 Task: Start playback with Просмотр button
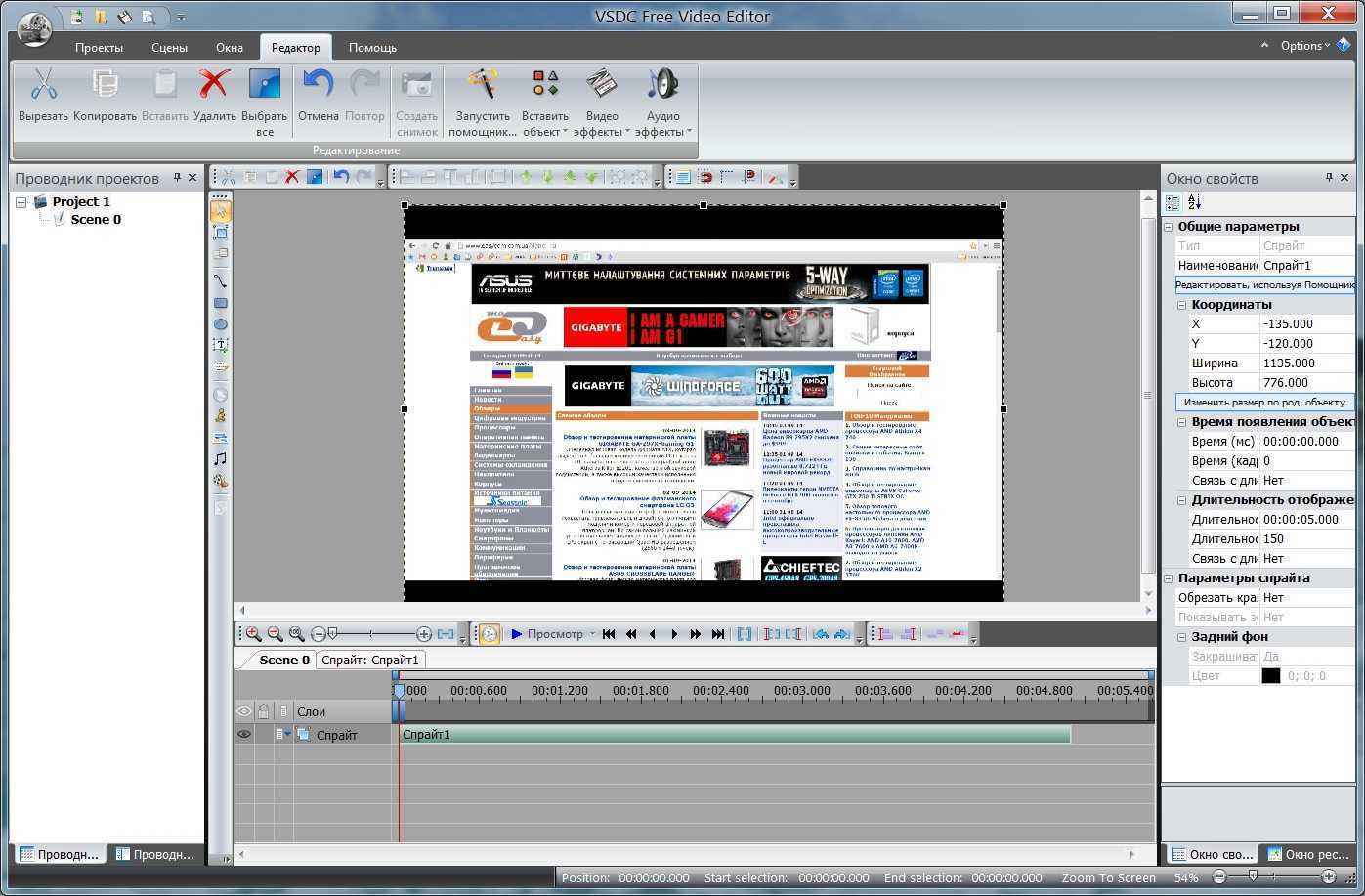[x=546, y=634]
